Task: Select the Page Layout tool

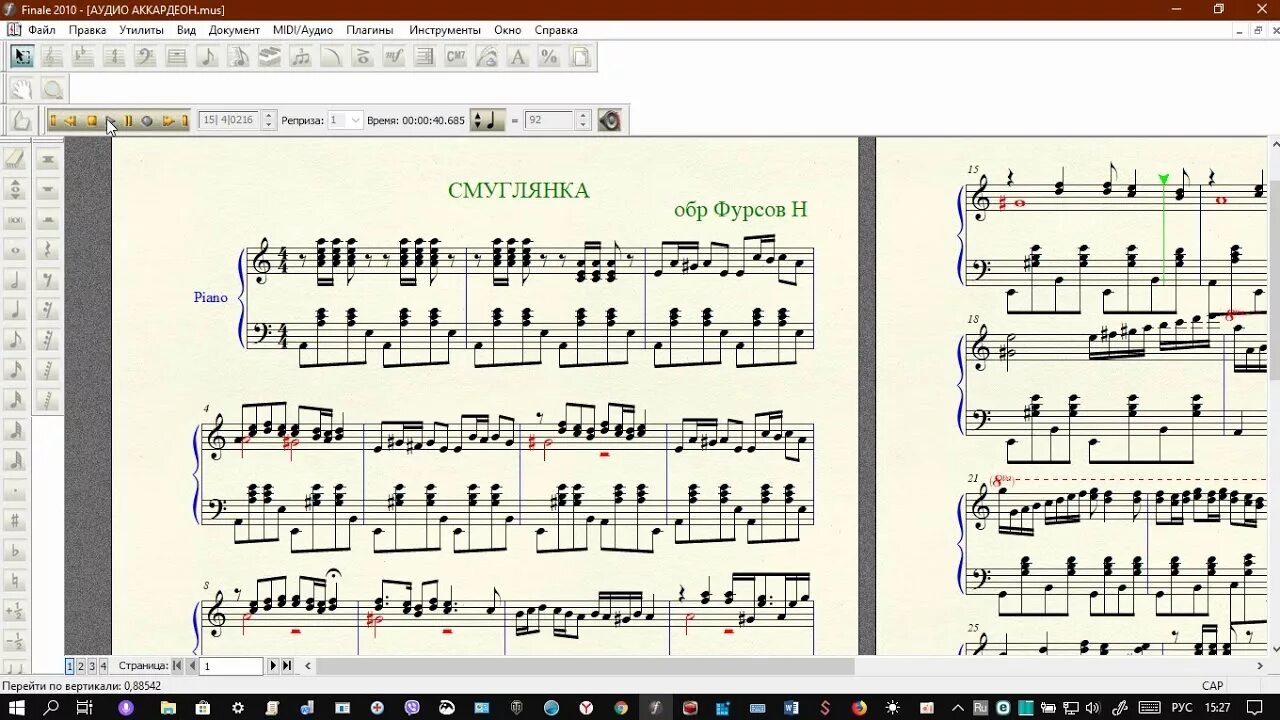Action: pos(579,57)
